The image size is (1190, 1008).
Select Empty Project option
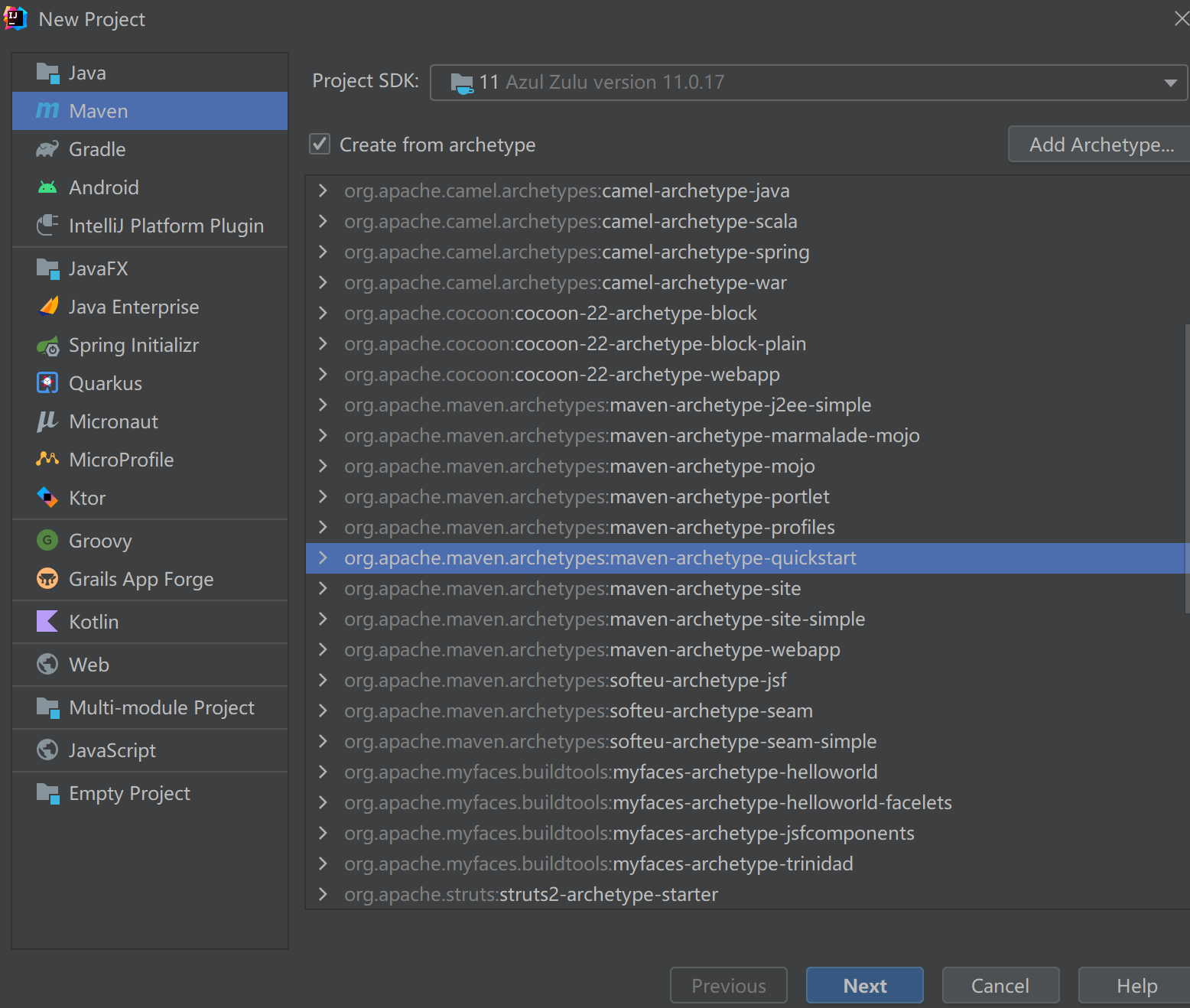(150, 793)
